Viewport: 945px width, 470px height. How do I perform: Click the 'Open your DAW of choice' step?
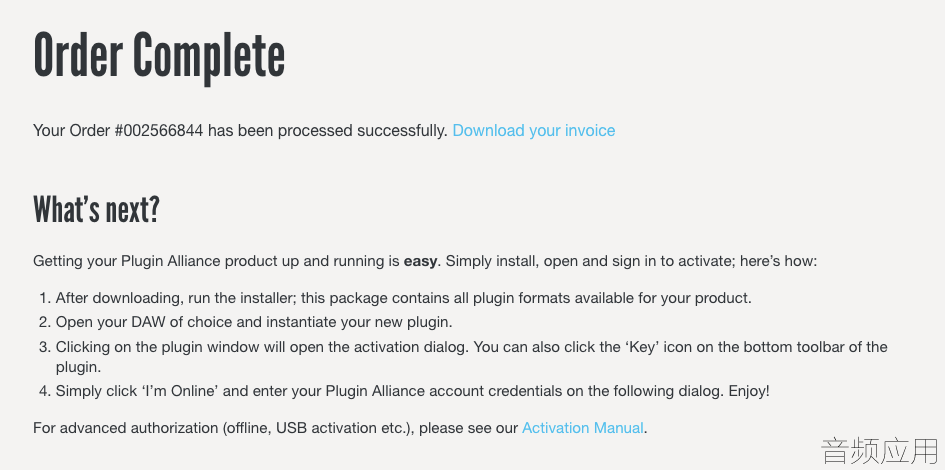(x=254, y=322)
